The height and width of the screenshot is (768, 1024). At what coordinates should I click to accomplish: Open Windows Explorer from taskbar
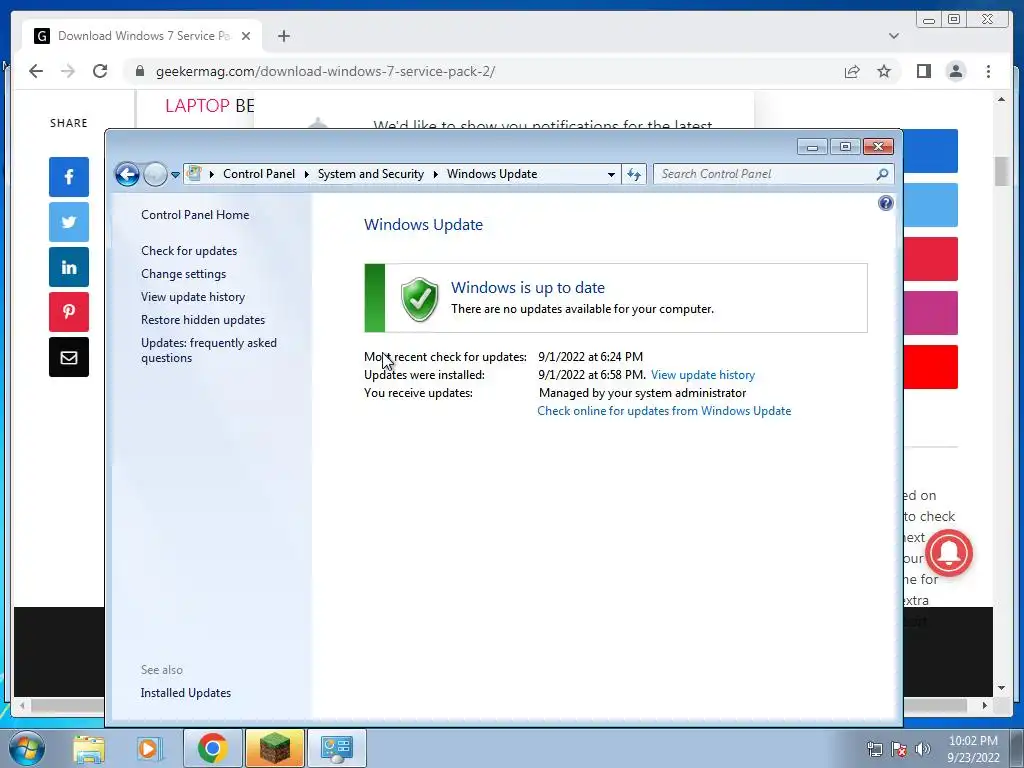coord(89,748)
